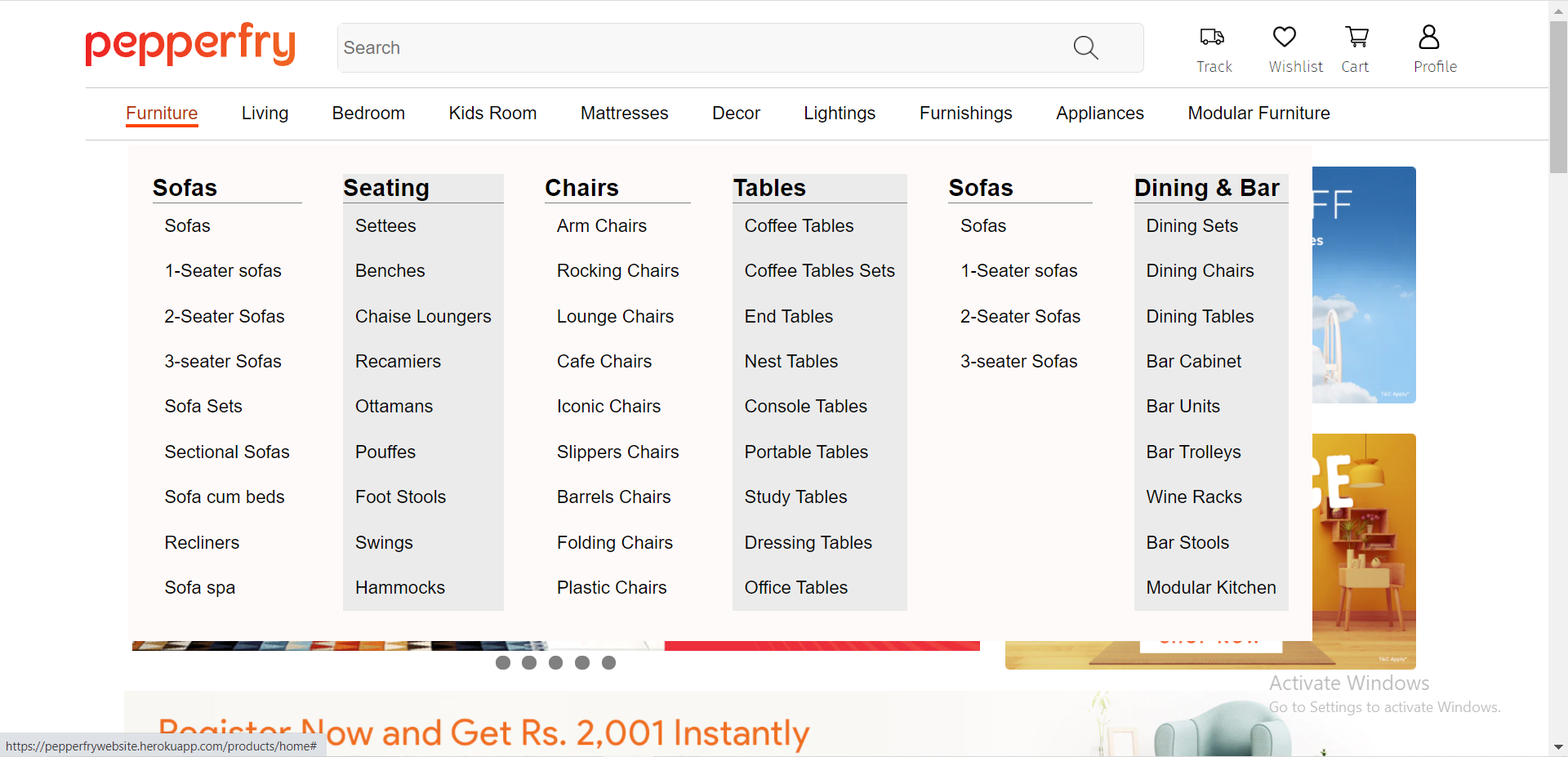Viewport: 1568px width, 757px height.
Task: Click the Bar Trolleys link
Action: (1193, 452)
